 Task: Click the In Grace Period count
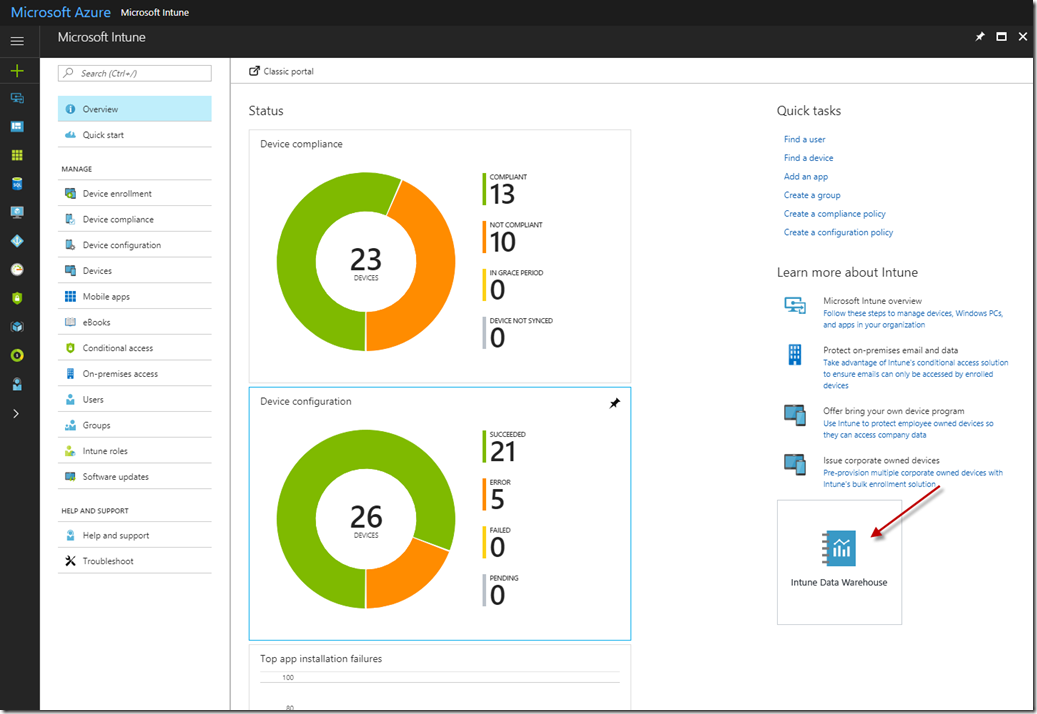coord(497,290)
